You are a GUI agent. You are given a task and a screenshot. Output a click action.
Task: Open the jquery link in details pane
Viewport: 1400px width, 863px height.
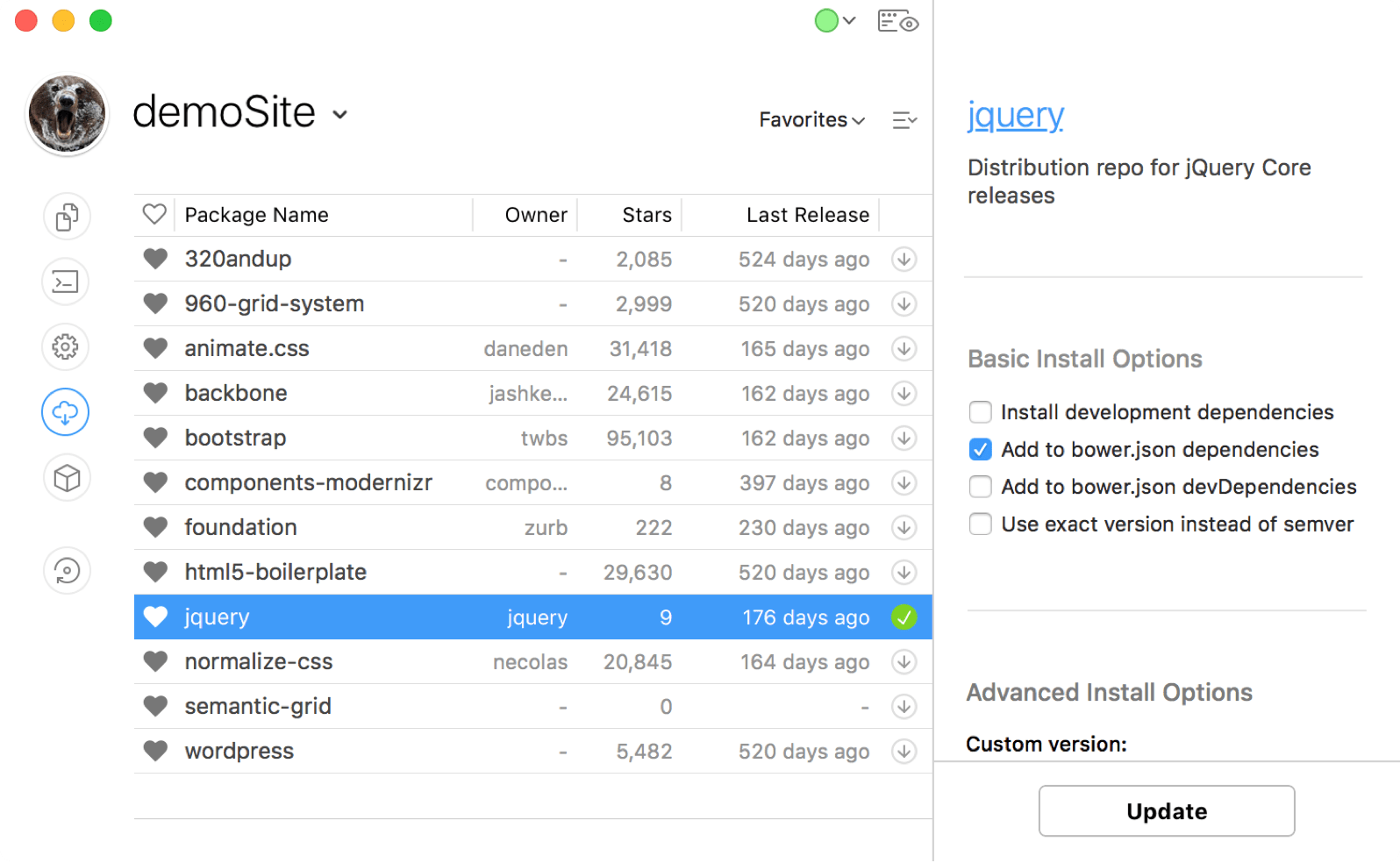point(1016,115)
